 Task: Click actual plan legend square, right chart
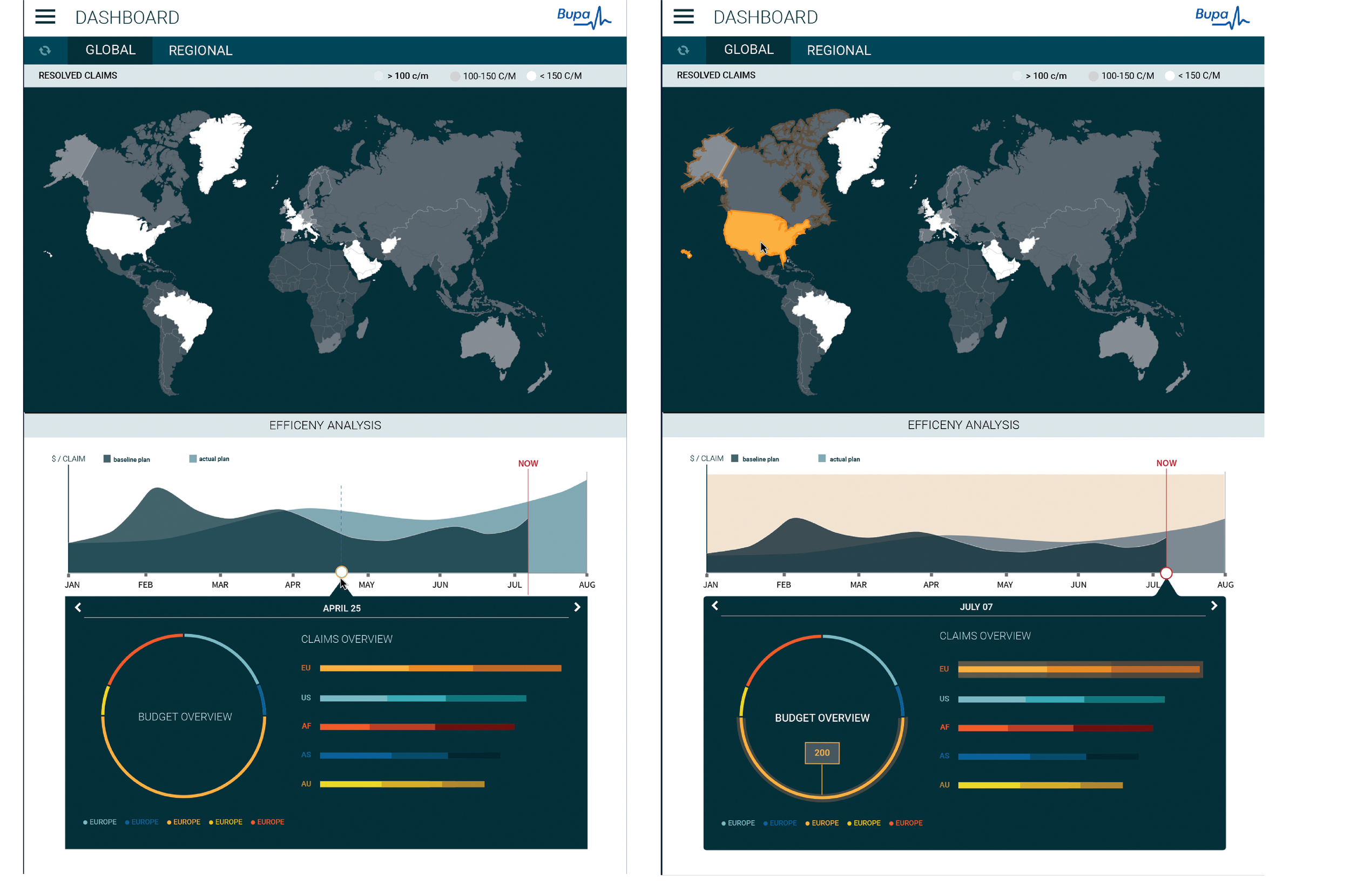[x=821, y=458]
